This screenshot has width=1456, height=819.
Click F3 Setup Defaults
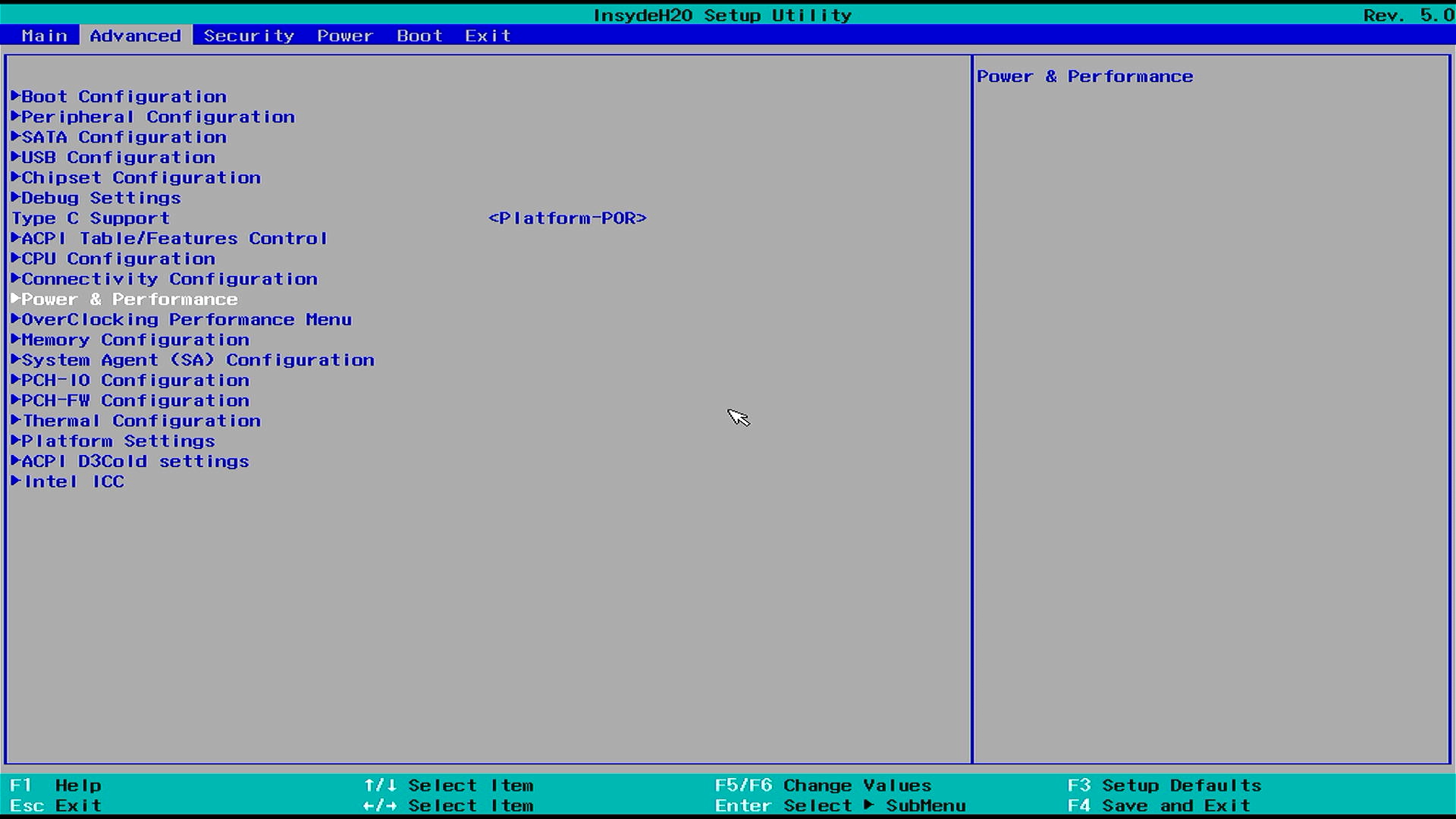[1165, 786]
